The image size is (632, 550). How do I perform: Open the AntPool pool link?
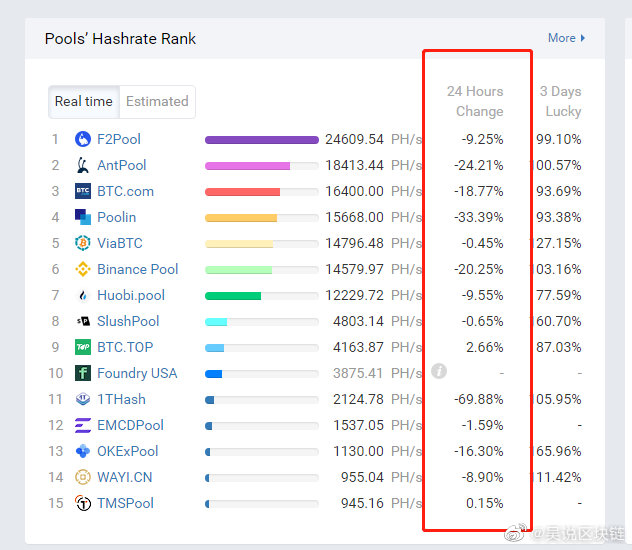122,165
